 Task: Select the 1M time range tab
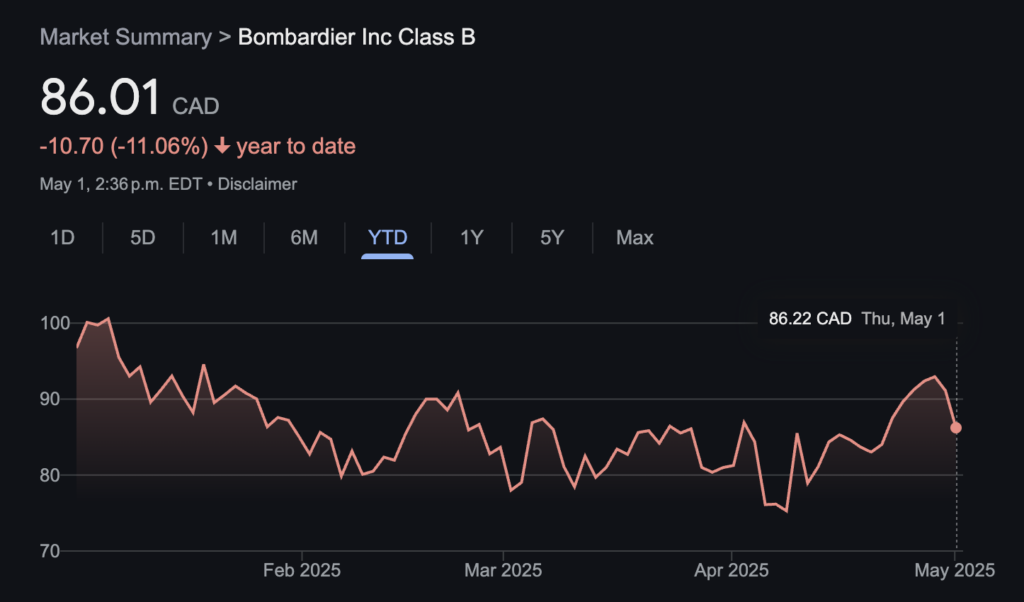coord(224,238)
